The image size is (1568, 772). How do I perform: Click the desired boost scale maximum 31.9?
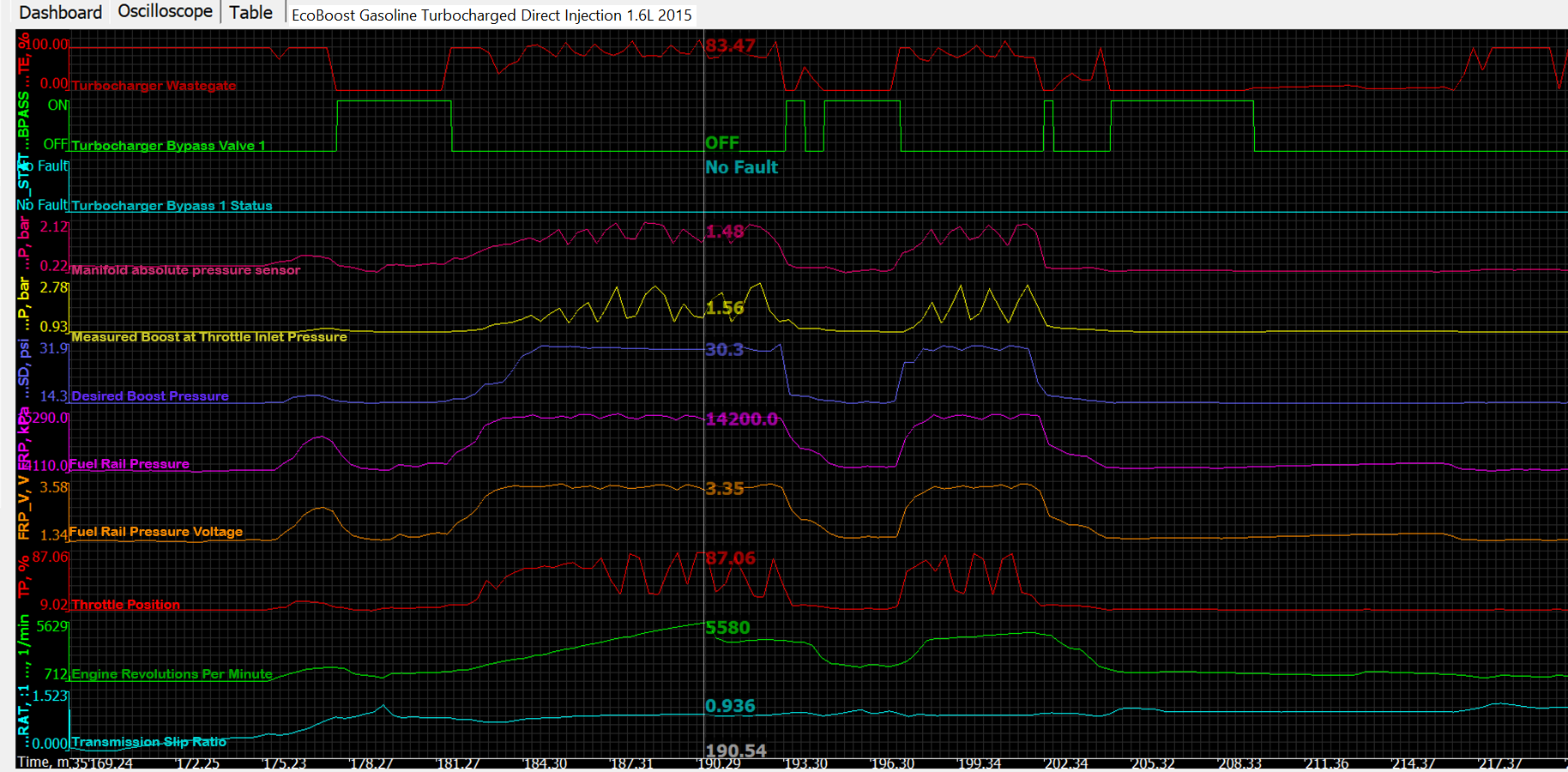click(54, 348)
